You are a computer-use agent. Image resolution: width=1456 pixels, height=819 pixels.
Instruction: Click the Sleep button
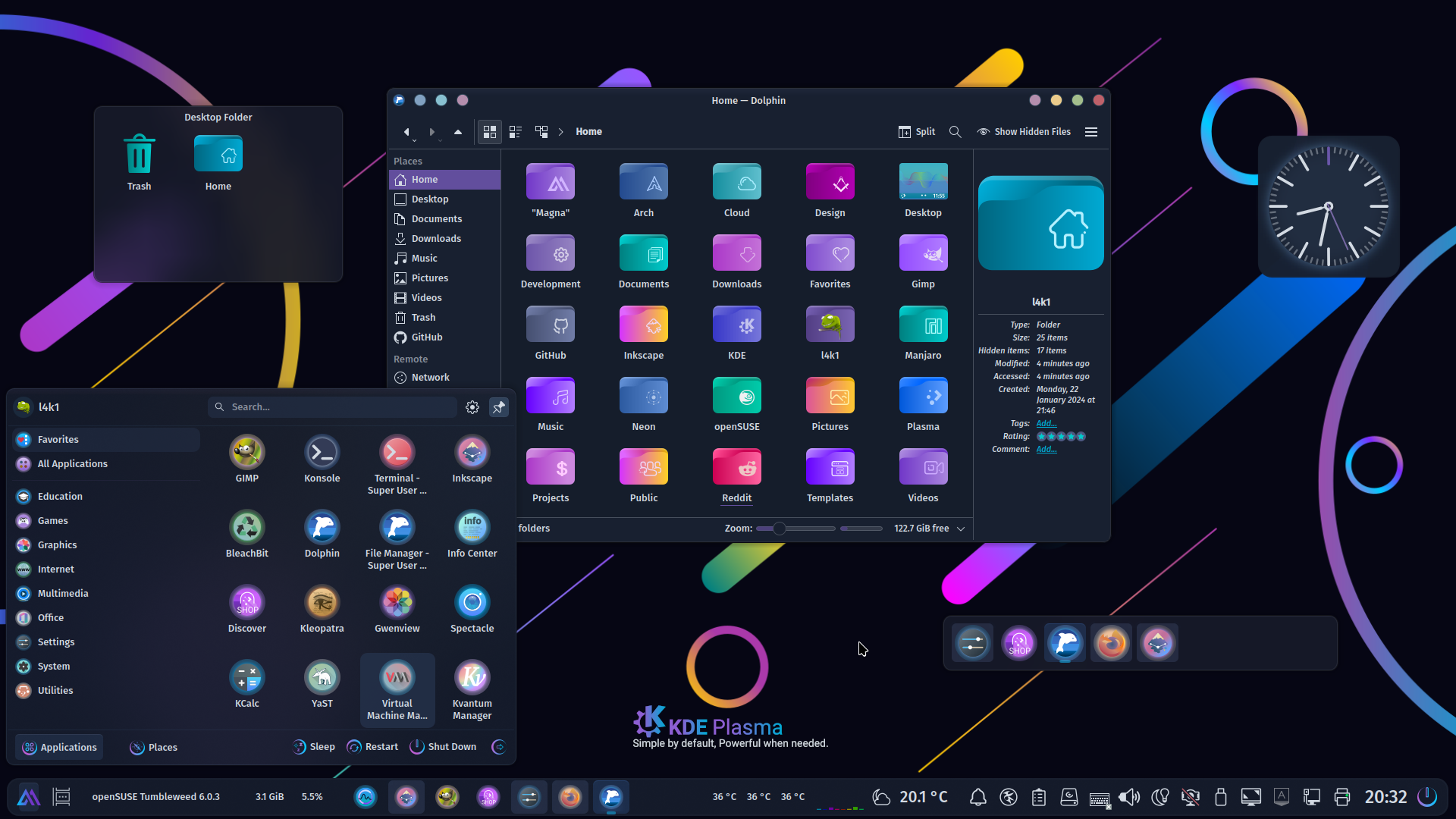[x=314, y=747]
